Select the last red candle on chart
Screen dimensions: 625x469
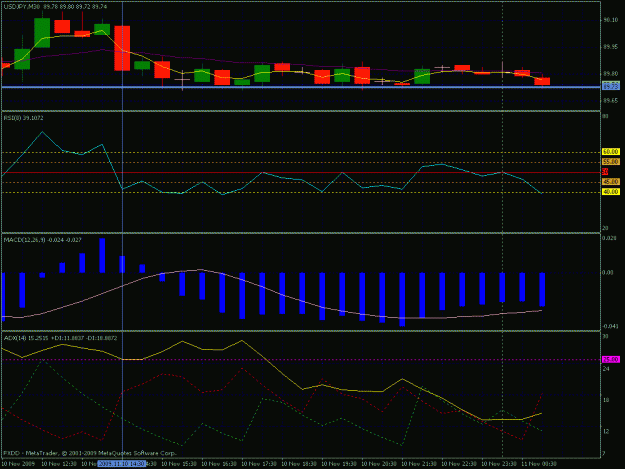point(542,81)
